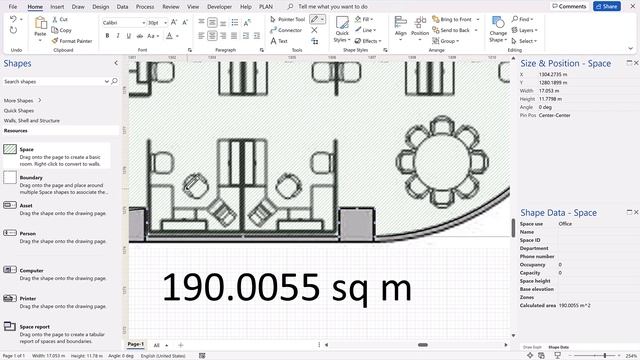Open the PLAN ribbon tab
The width and height of the screenshot is (640, 360).
266,7
